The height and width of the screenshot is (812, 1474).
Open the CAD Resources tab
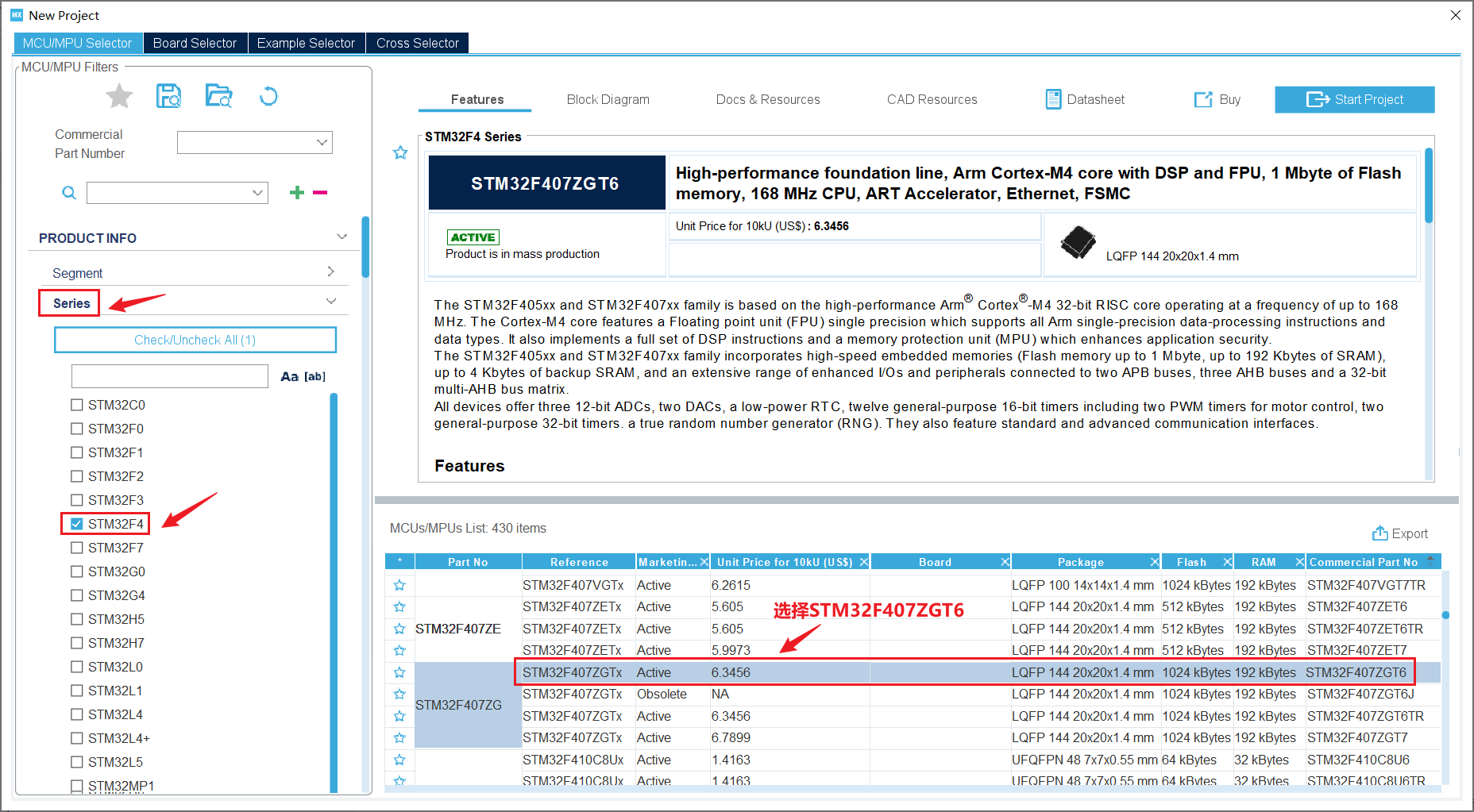[932, 99]
